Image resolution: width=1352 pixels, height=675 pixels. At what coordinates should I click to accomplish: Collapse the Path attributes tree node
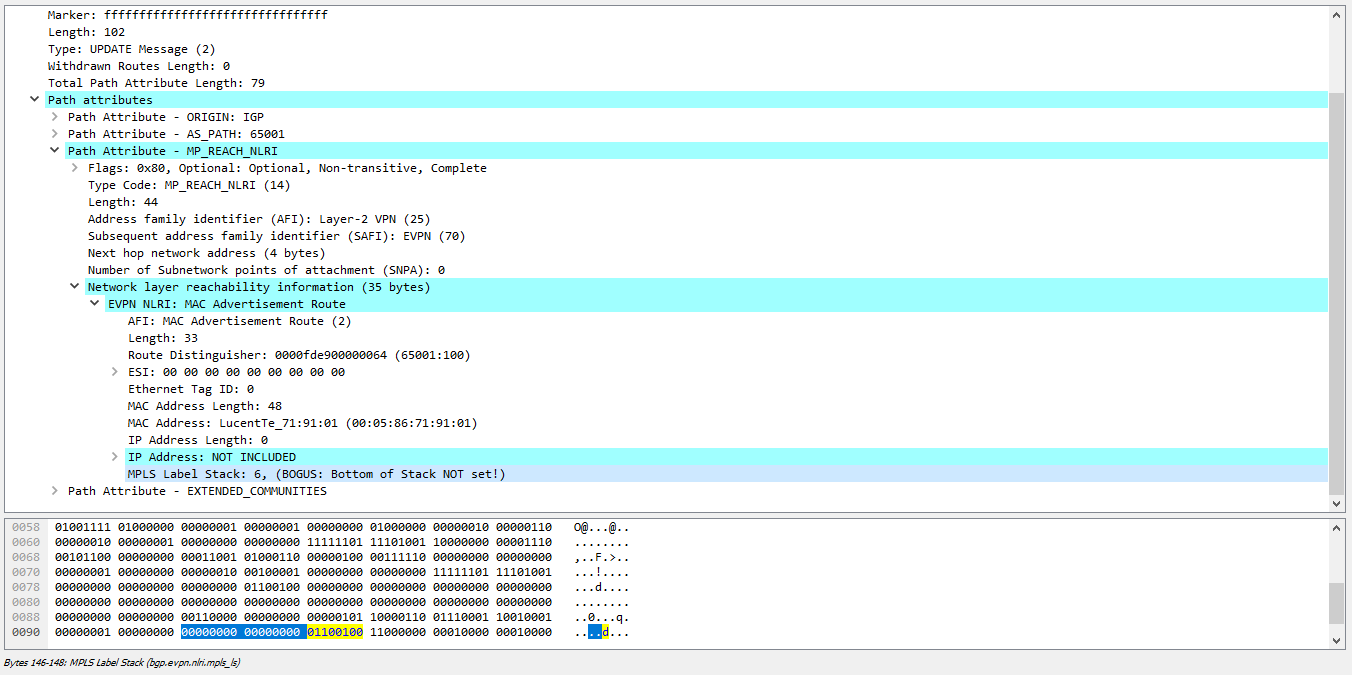point(35,100)
